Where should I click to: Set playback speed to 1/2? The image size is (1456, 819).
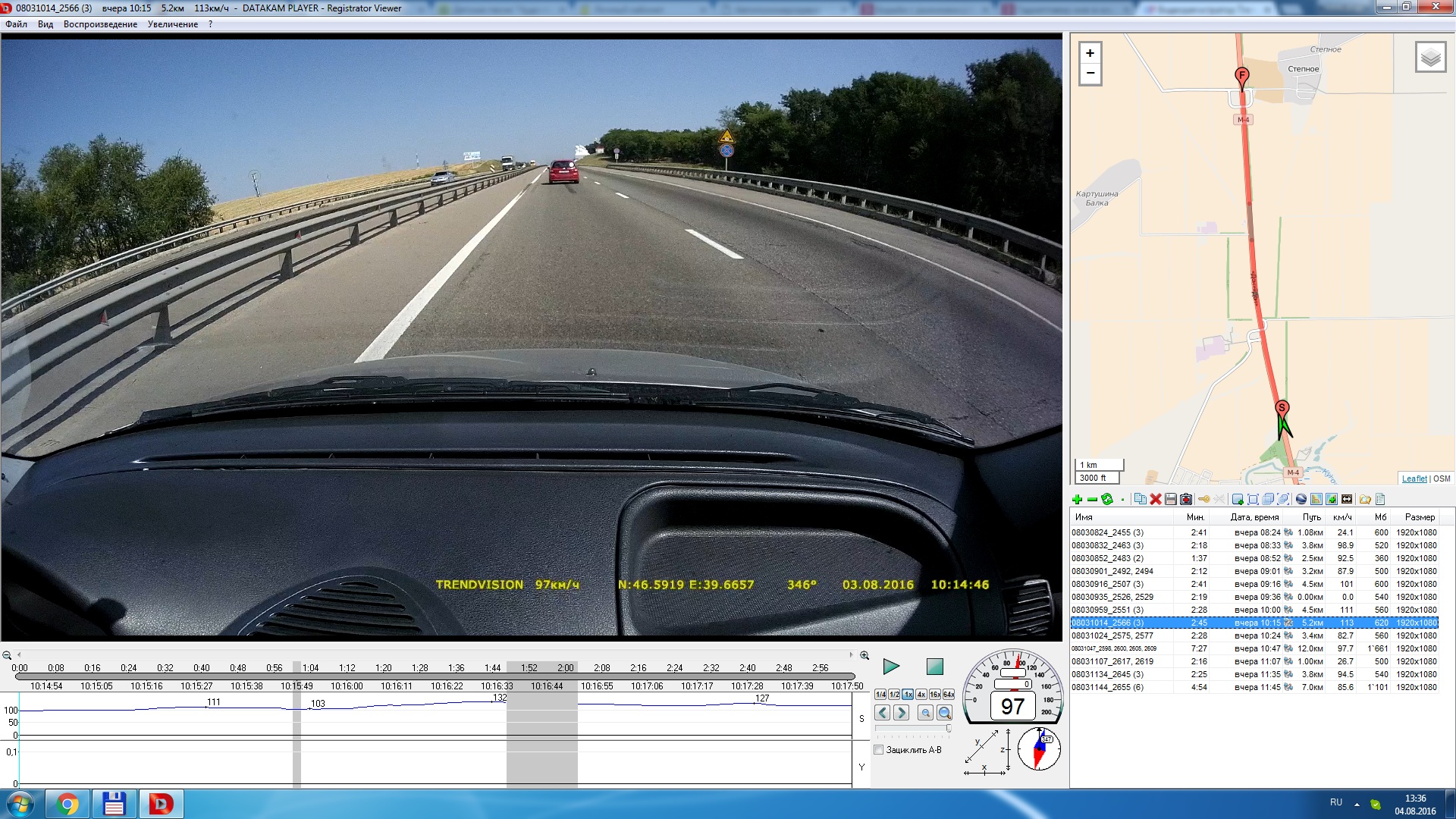pos(894,695)
